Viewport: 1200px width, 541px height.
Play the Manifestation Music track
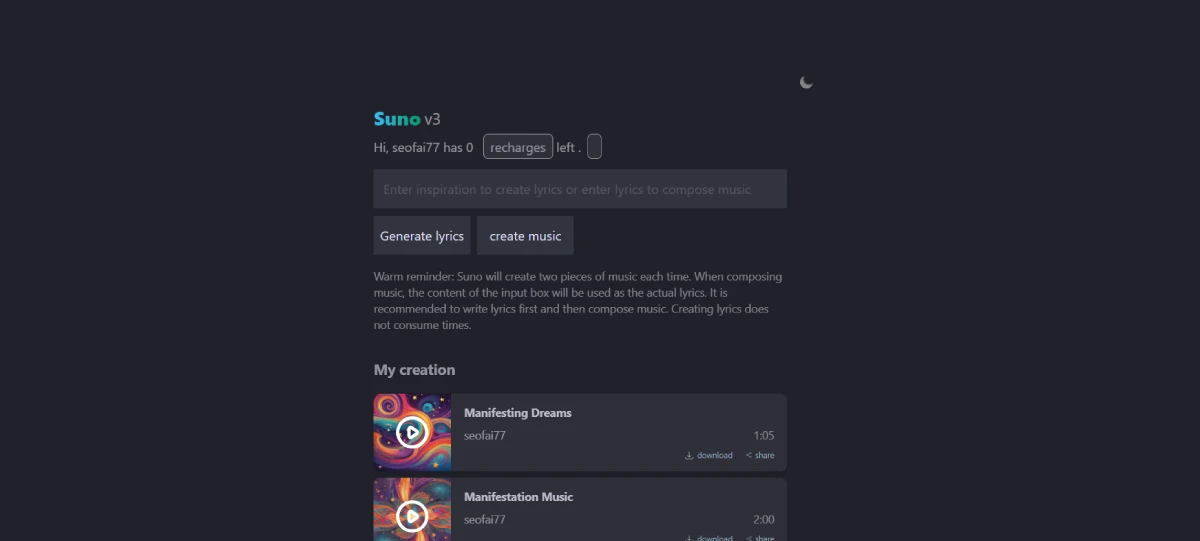tap(412, 516)
